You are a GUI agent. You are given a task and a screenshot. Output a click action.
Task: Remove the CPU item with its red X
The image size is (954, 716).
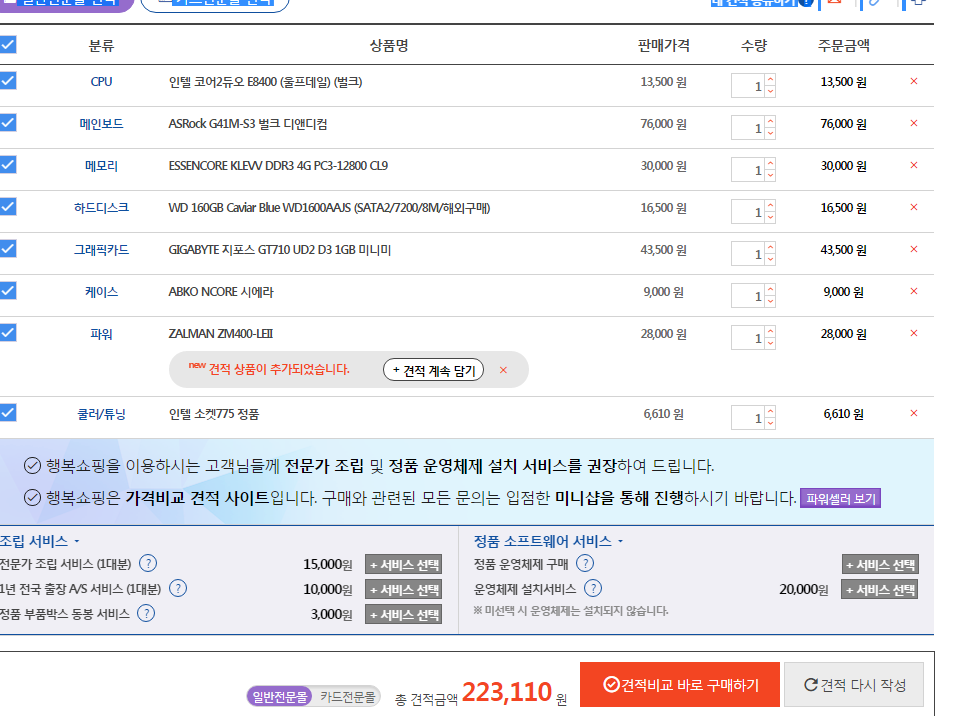tap(913, 82)
